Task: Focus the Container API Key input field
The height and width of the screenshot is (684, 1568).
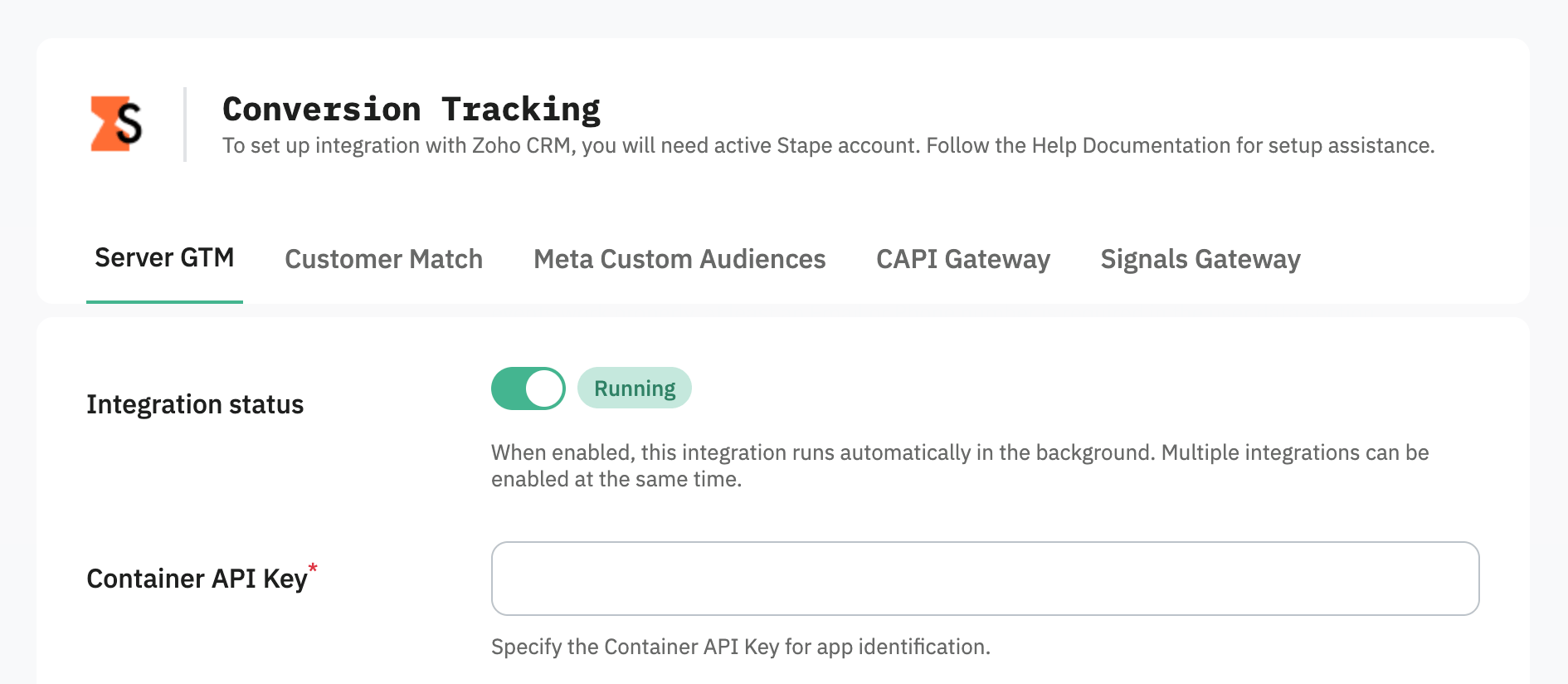Action: click(x=985, y=579)
